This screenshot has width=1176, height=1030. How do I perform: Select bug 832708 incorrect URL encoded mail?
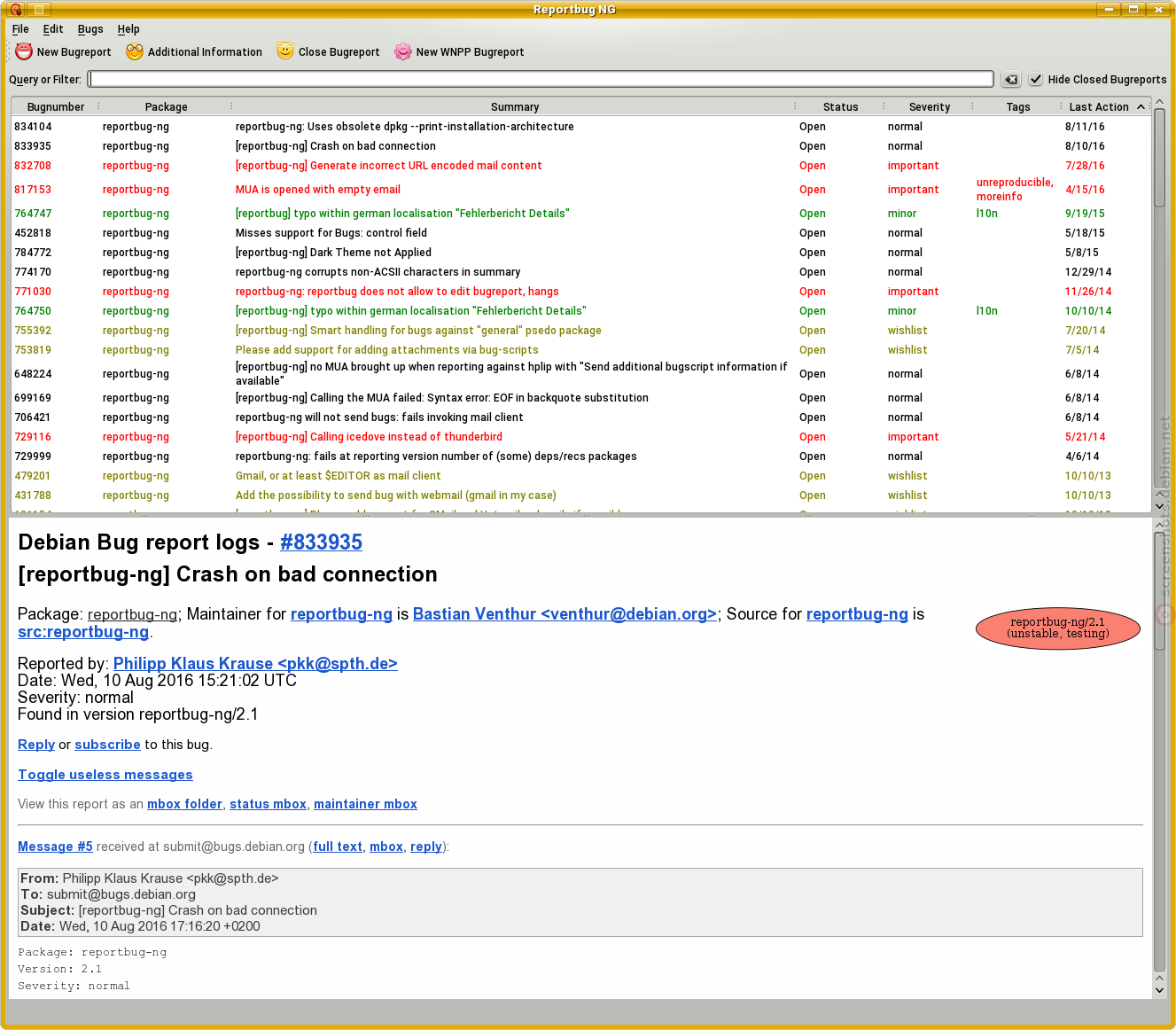(x=580, y=166)
